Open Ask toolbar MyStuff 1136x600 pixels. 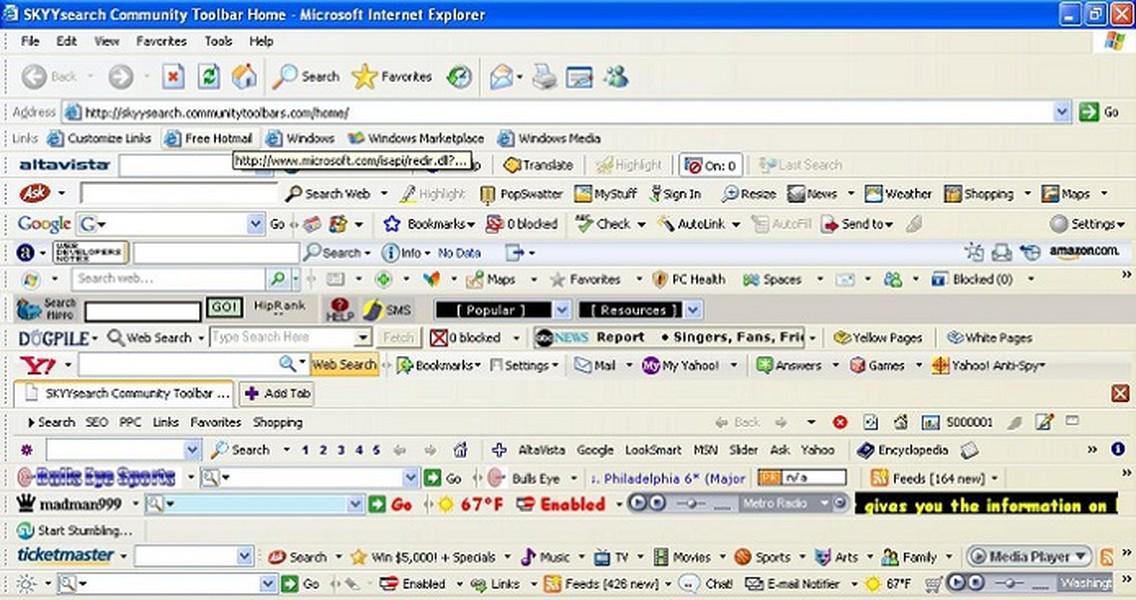606,194
